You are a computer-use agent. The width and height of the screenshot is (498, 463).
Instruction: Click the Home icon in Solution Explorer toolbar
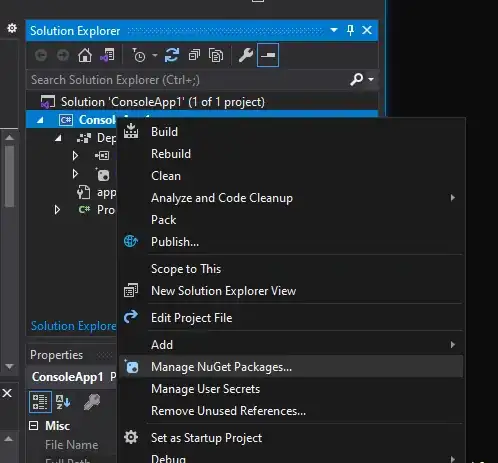tap(85, 55)
